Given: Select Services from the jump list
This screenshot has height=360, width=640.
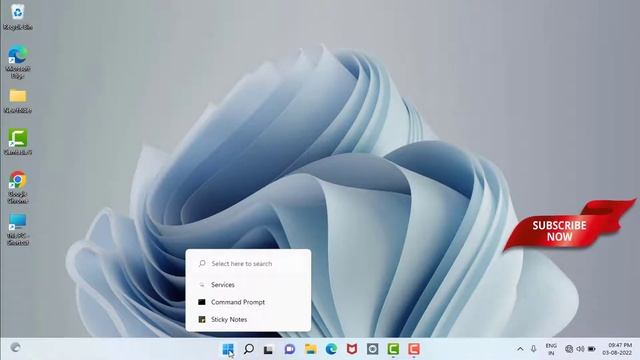Looking at the screenshot, I should [x=248, y=284].
